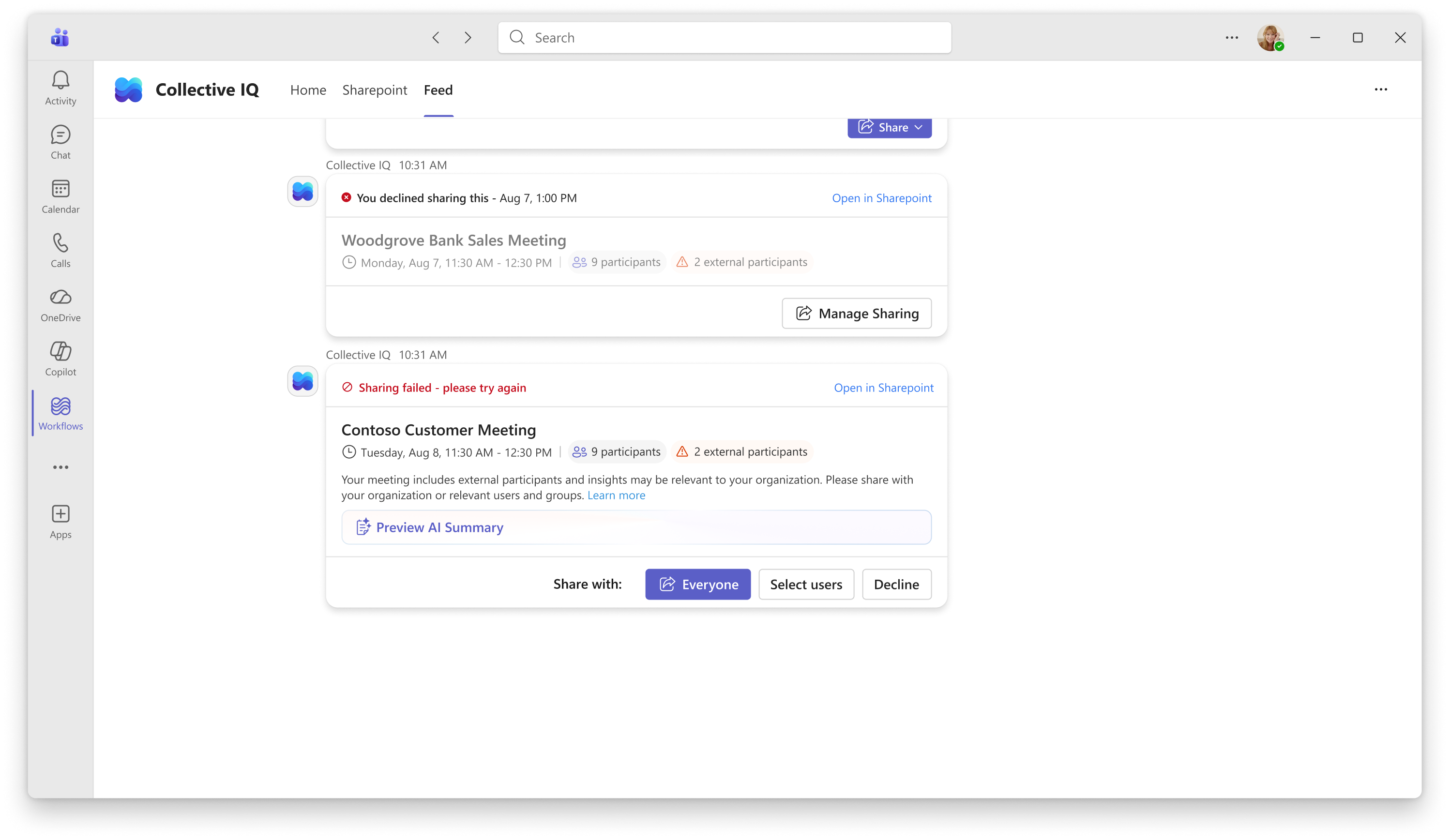This screenshot has width=1450, height=840.
Task: Click Collective IQ avatar beside Contoso card
Action: pos(302,381)
